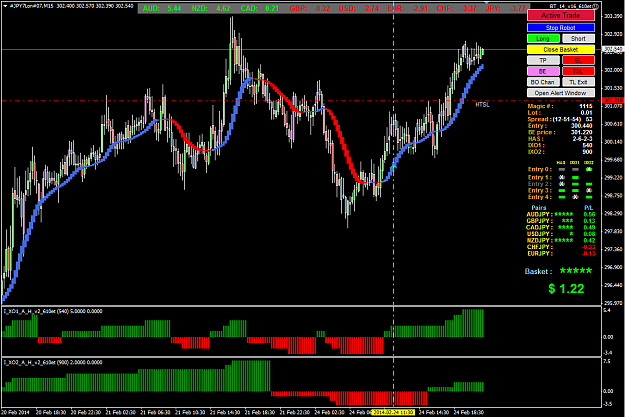Image resolution: width=625 pixels, height=417 pixels.
Task: Click the current price tag 302.540
Action: pos(613,49)
